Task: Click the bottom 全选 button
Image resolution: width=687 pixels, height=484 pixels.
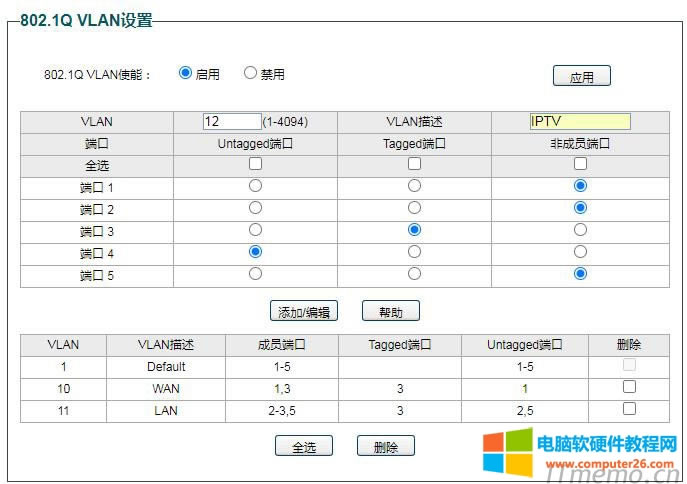Action: (x=304, y=446)
